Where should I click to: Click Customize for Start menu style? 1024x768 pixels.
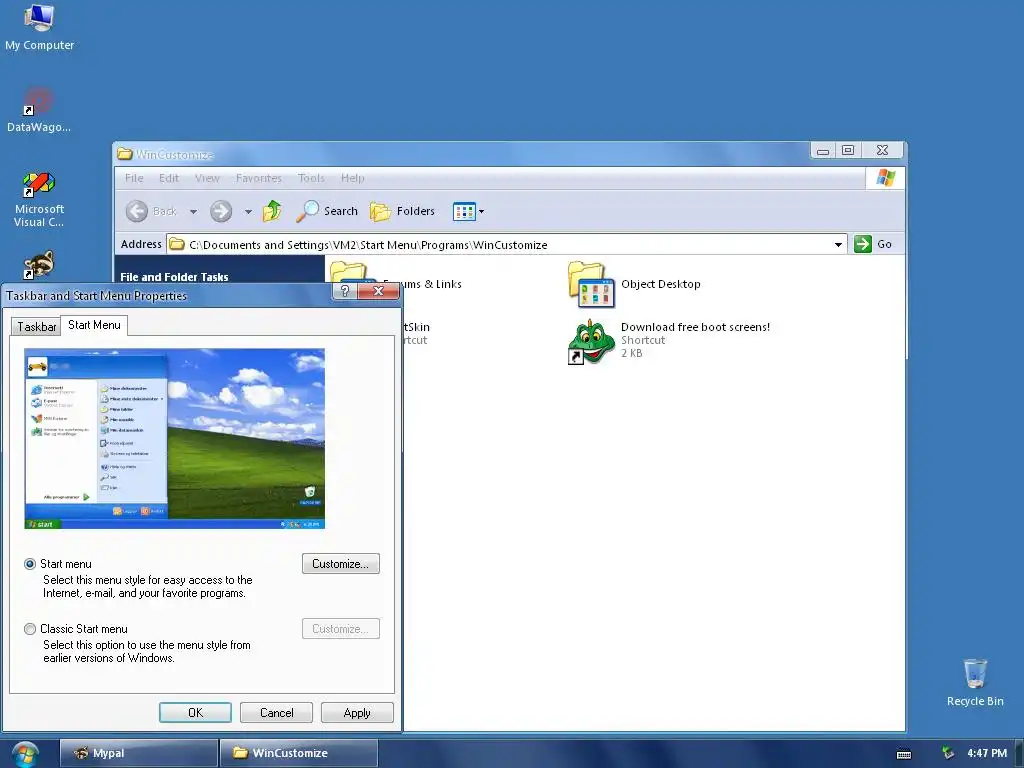(x=340, y=564)
